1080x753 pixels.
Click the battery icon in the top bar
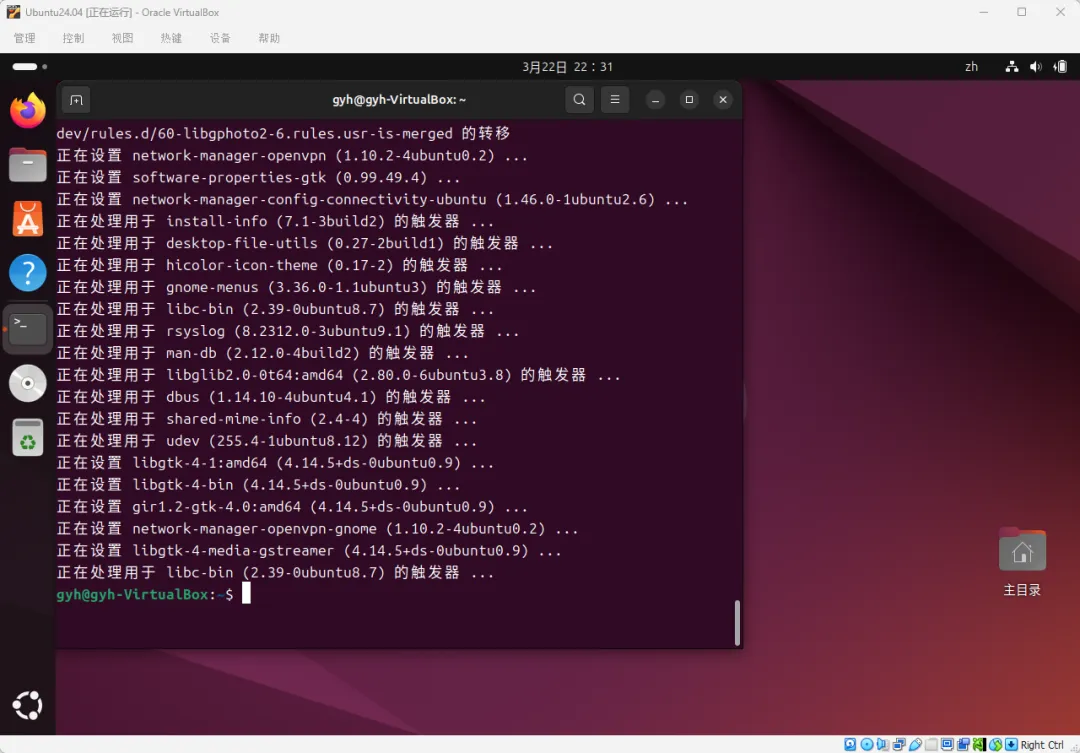coord(1061,67)
